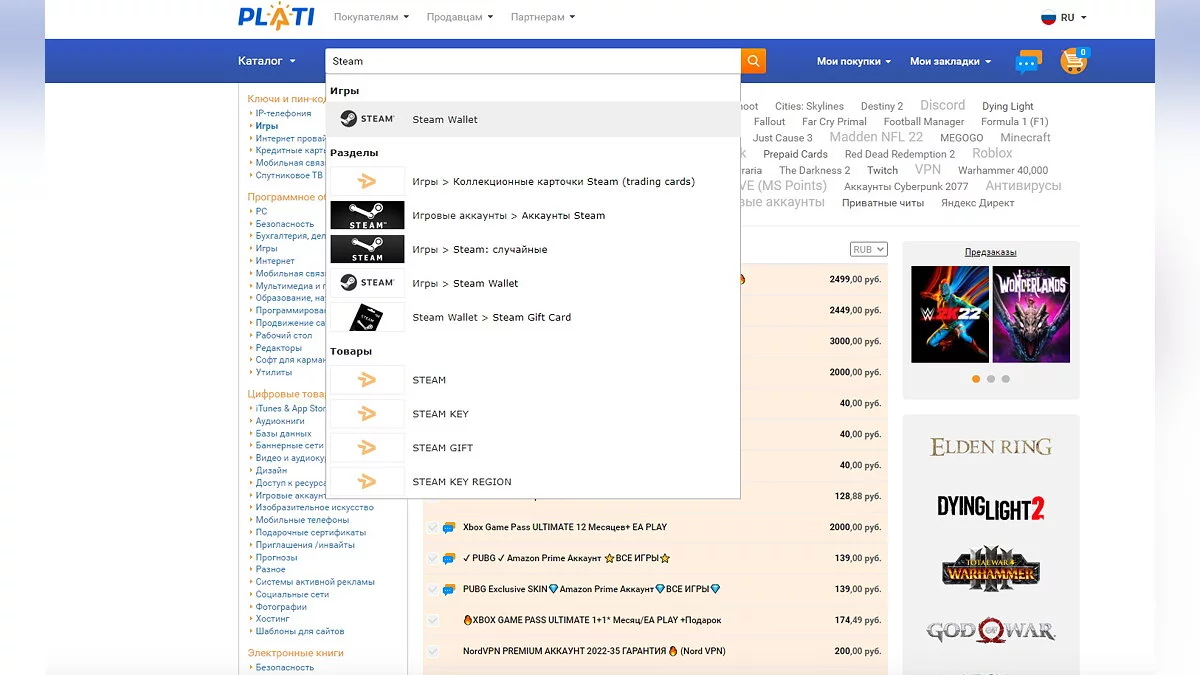The width and height of the screenshot is (1200, 675).
Task: Click the arrow icon beside STEAM KEY suggestion
Action: tap(367, 414)
